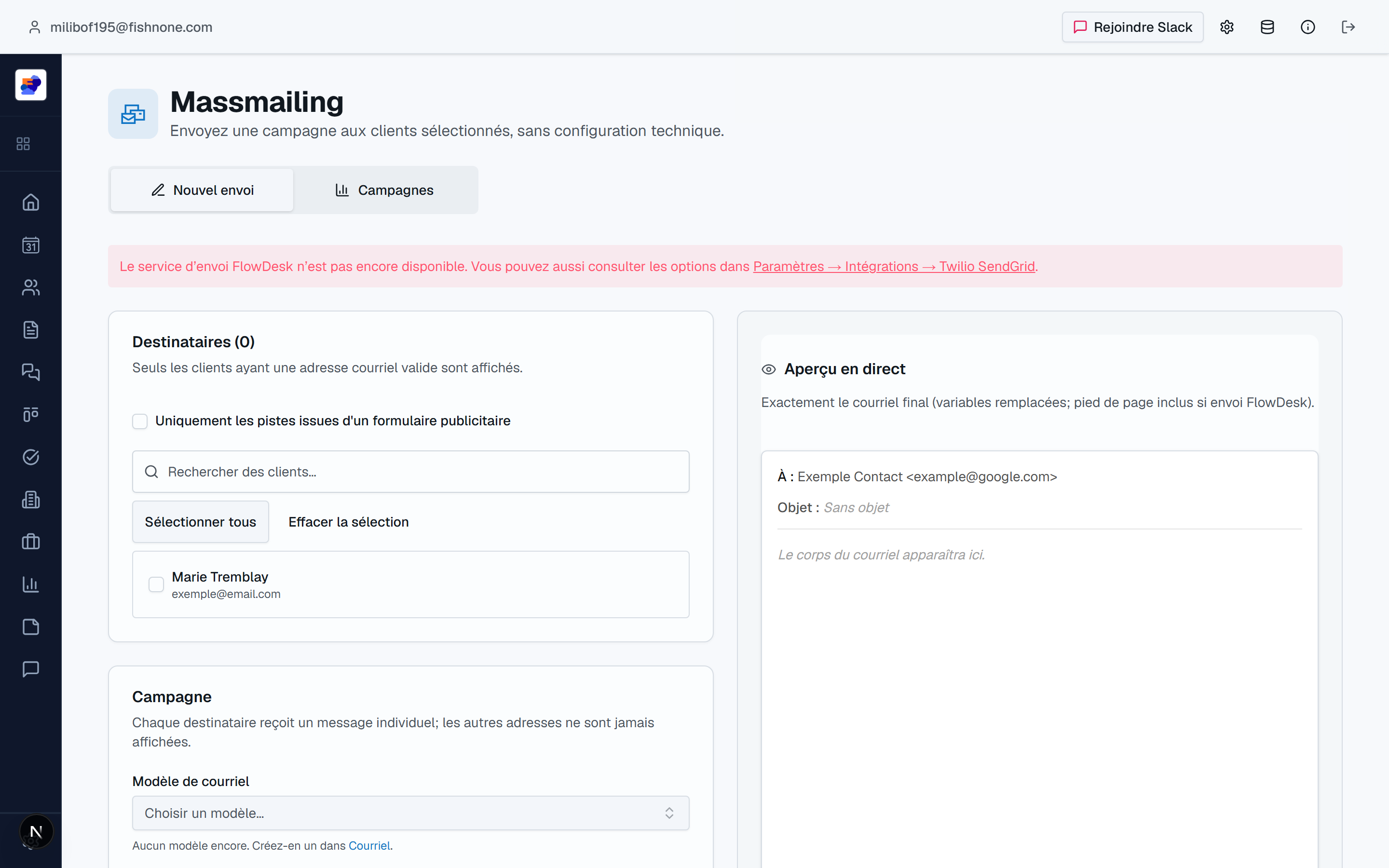1389x868 pixels.
Task: Click the Campagne section heading
Action: coord(172,697)
